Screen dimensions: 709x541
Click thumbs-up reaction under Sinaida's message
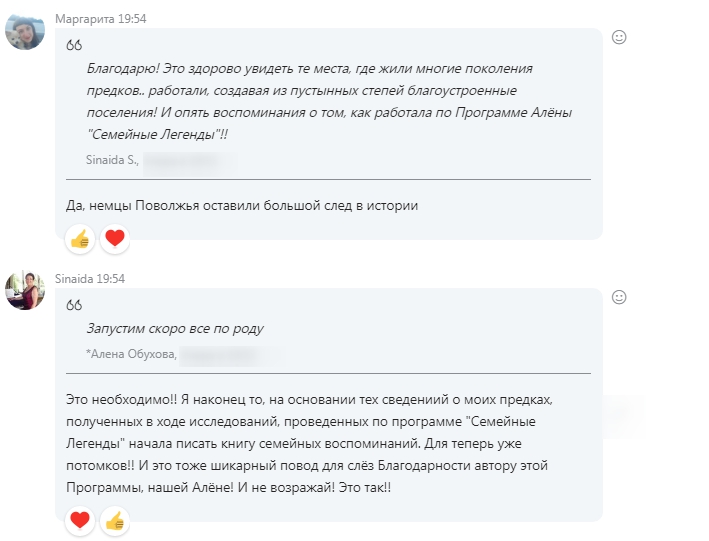115,520
